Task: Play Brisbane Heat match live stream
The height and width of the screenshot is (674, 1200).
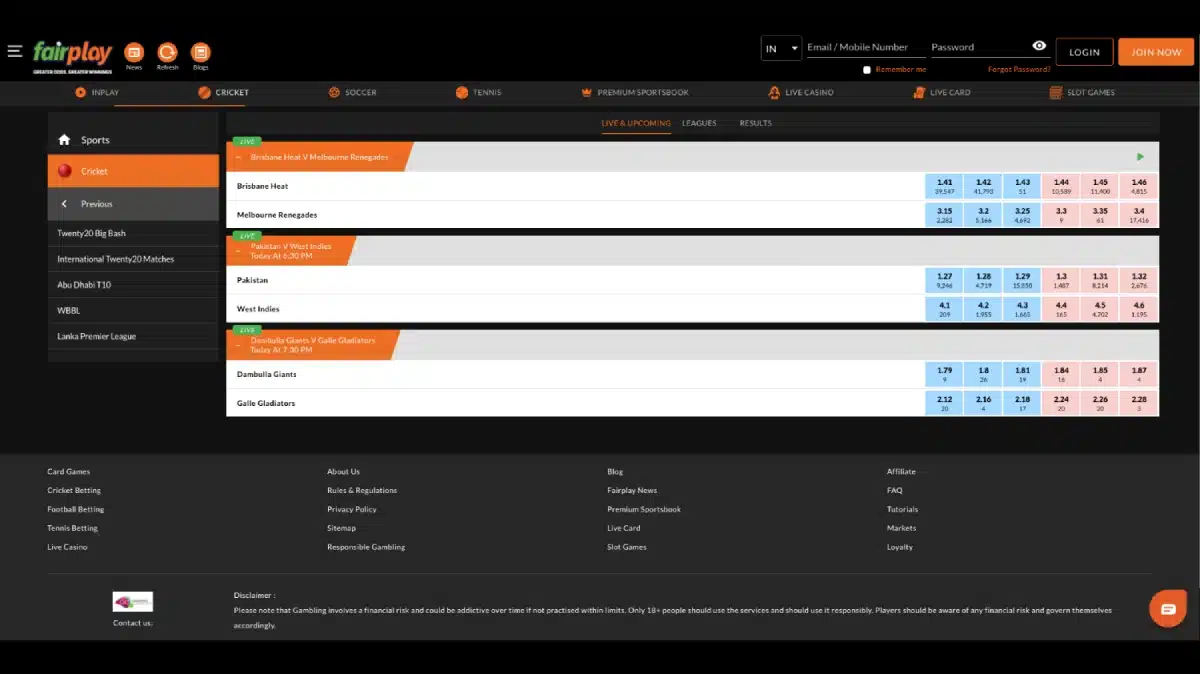Action: [1140, 157]
